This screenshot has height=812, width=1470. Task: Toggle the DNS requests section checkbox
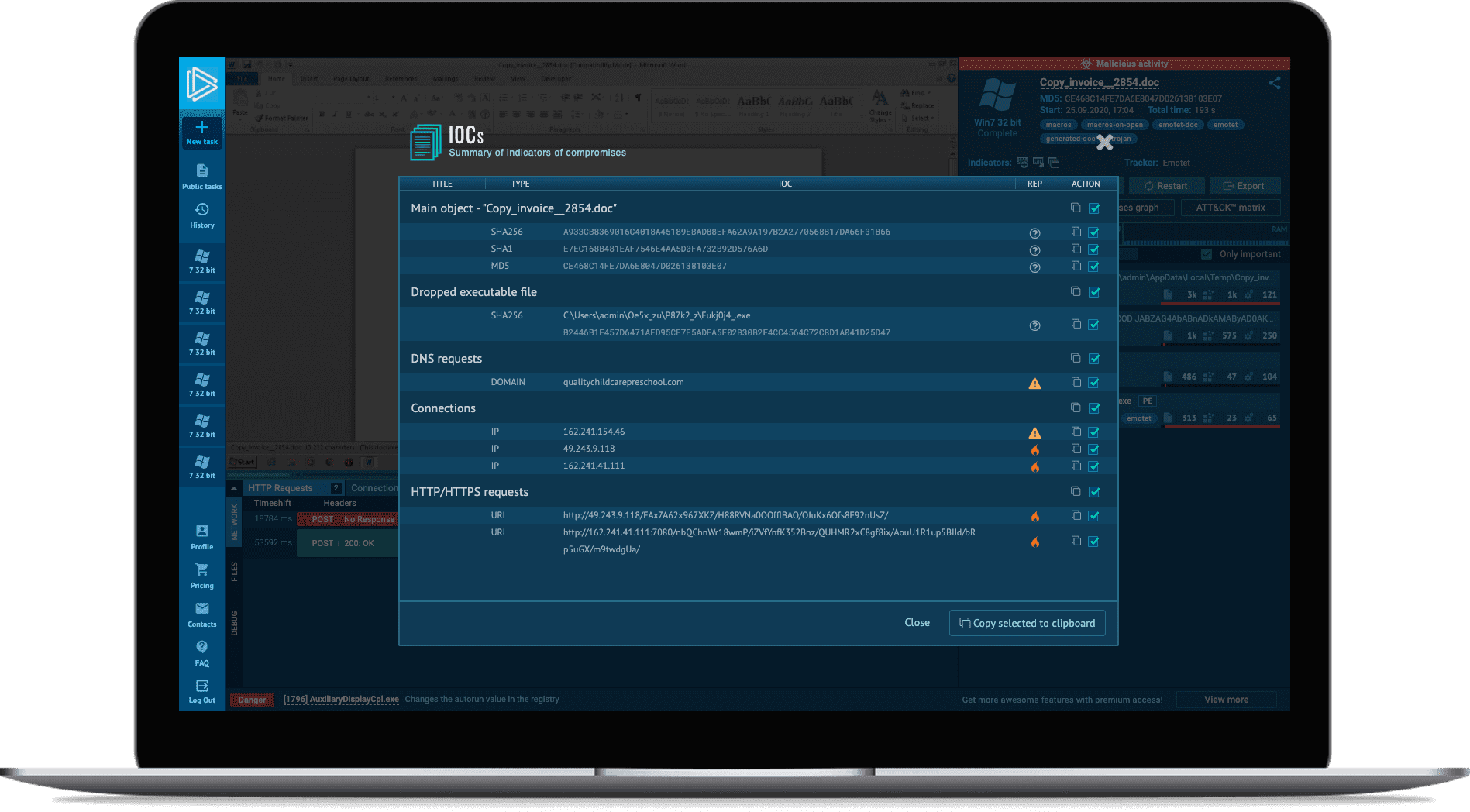tap(1094, 359)
